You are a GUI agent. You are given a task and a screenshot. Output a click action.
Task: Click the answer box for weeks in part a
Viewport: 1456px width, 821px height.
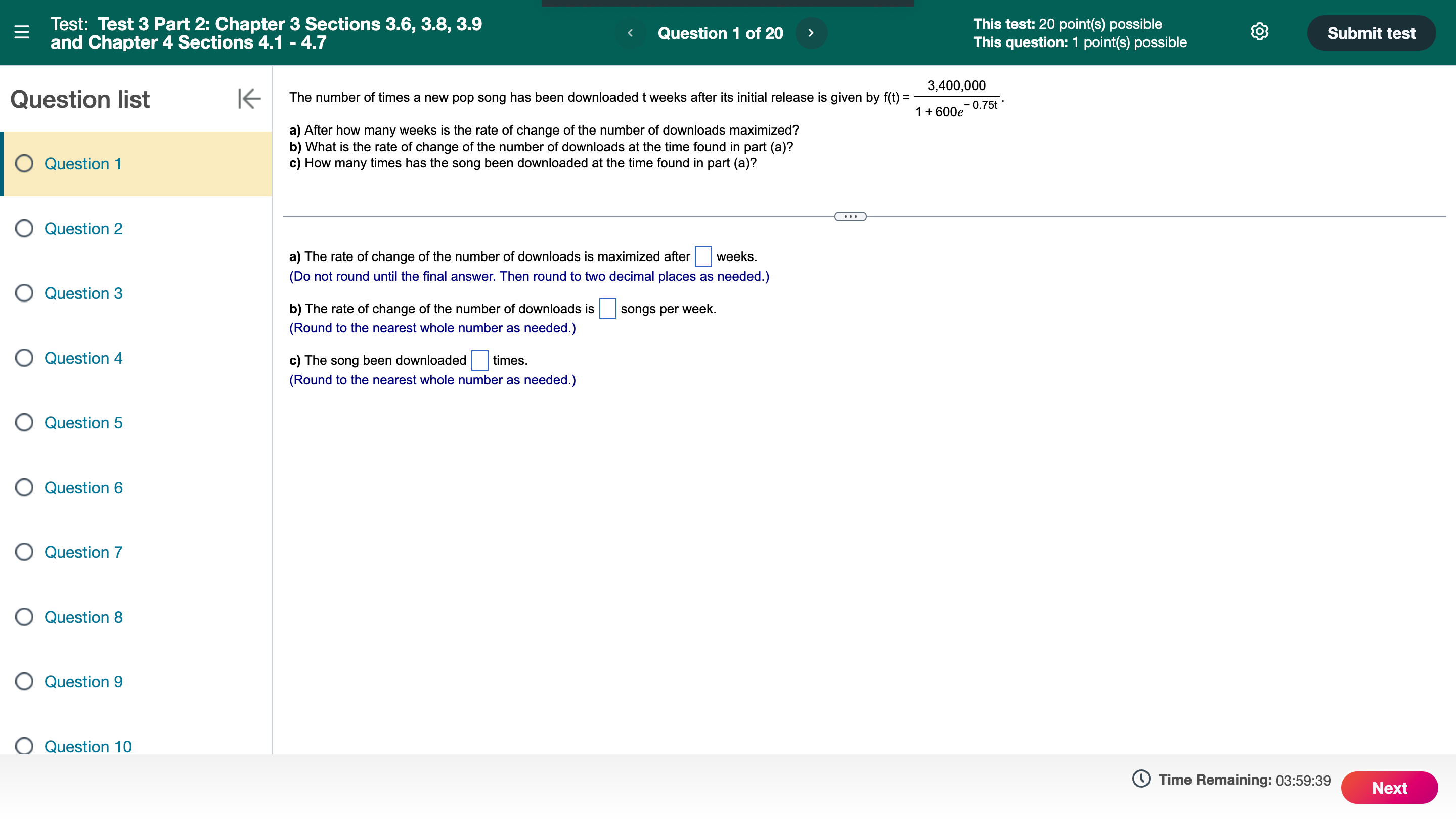[702, 256]
